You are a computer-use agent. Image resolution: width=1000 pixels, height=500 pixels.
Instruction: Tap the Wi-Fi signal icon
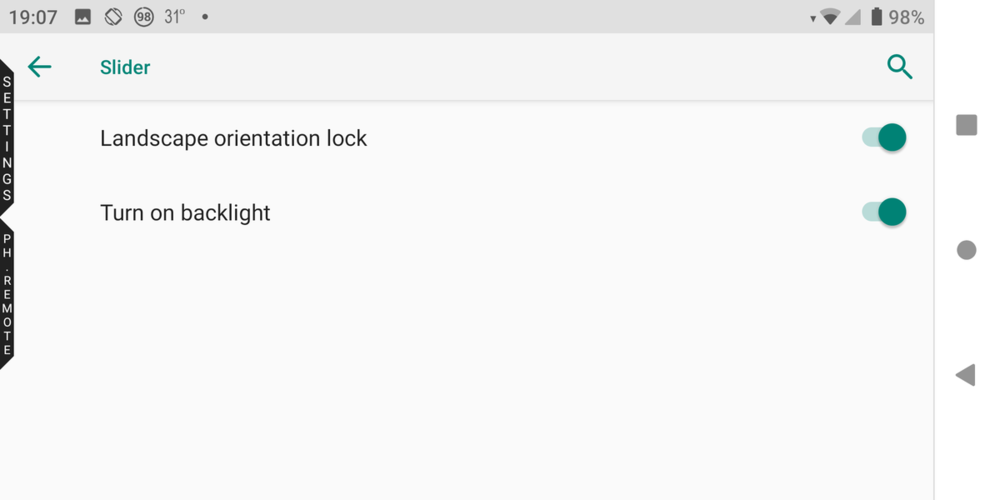[x=829, y=17]
